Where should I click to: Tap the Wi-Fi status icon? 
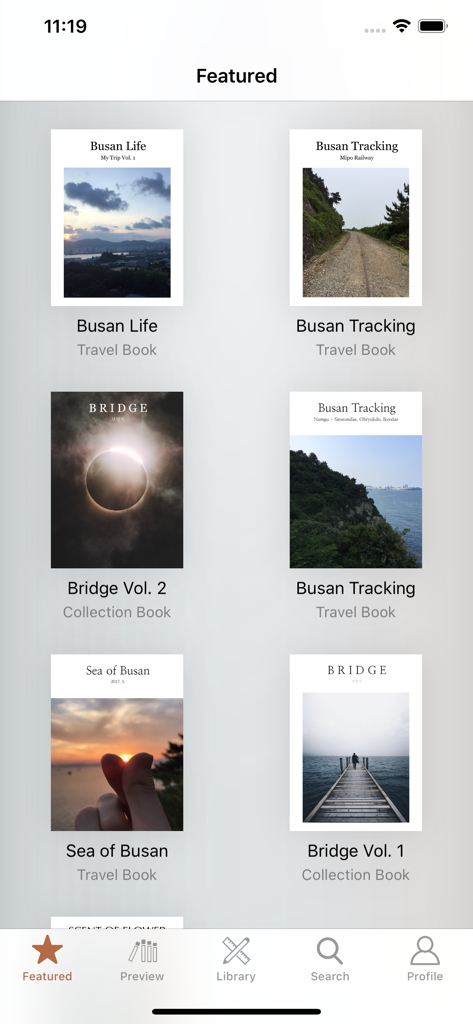pyautogui.click(x=401, y=26)
